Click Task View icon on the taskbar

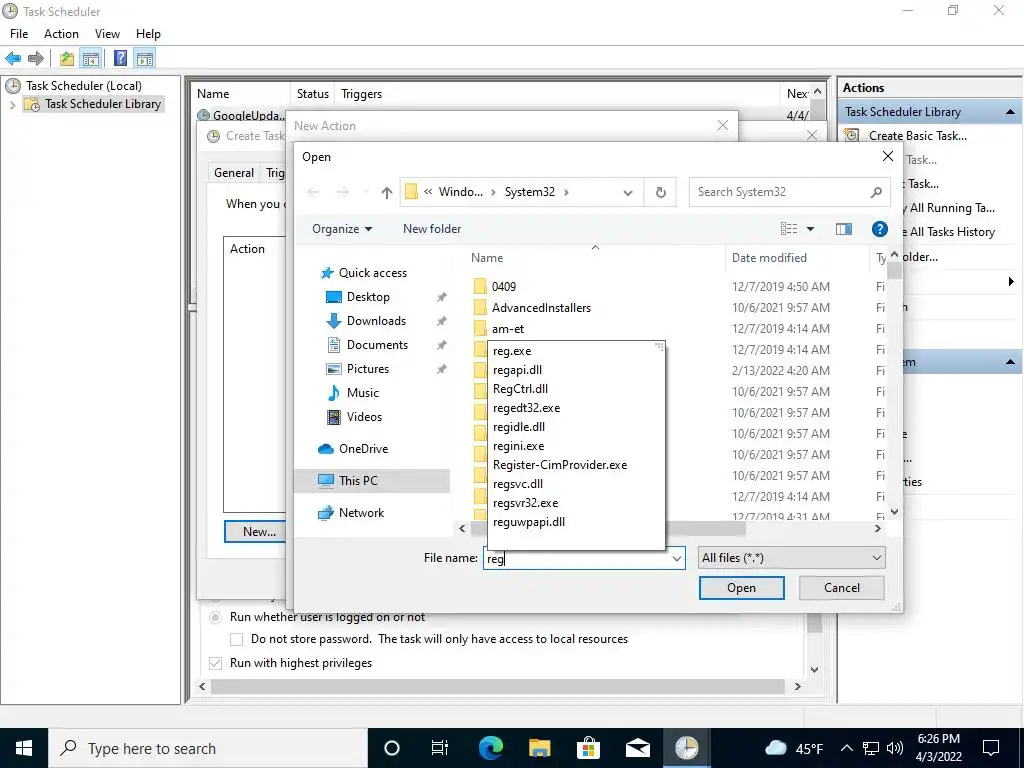point(440,748)
